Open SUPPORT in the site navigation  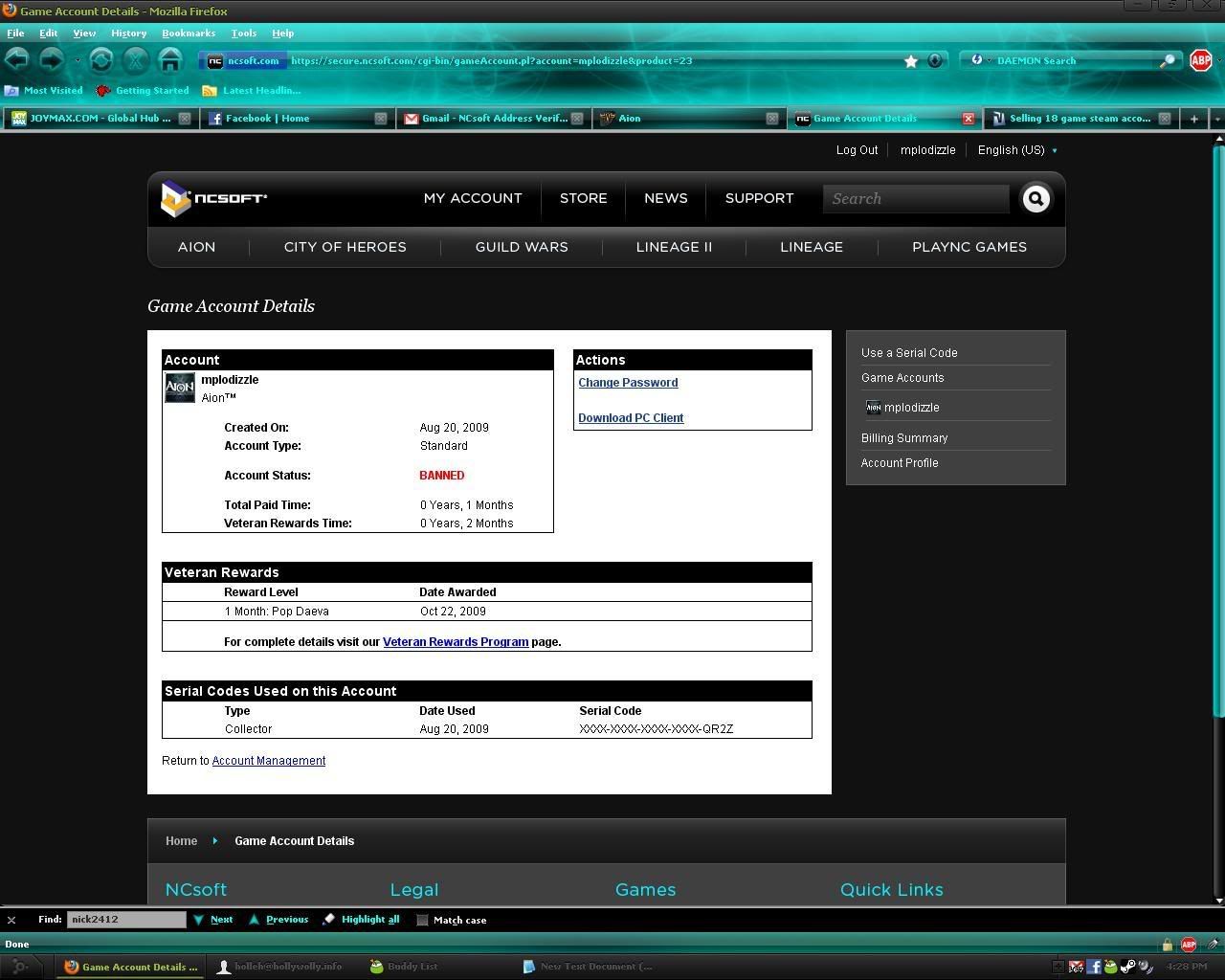759,198
